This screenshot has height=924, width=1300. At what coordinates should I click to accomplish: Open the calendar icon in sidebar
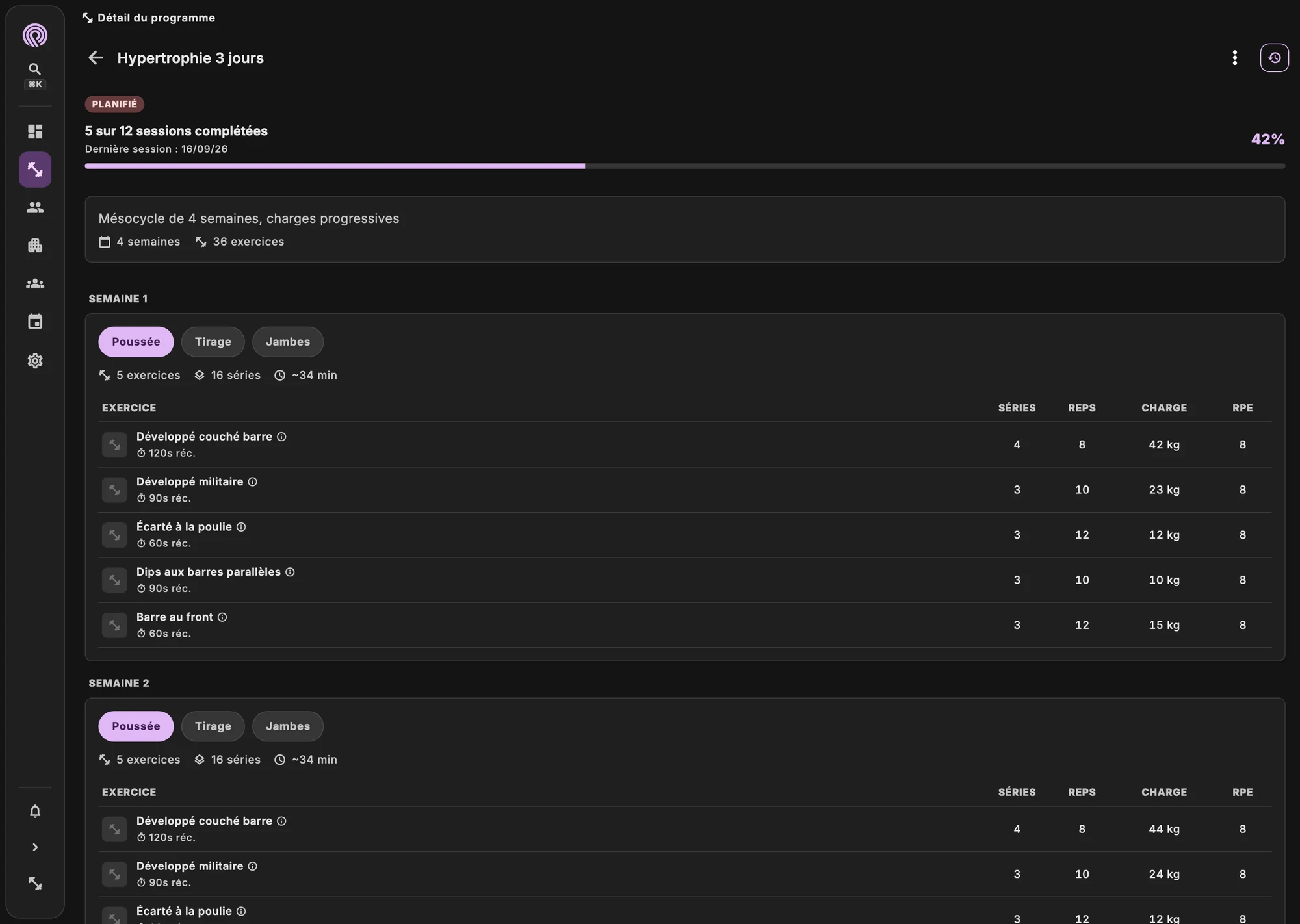point(35,322)
